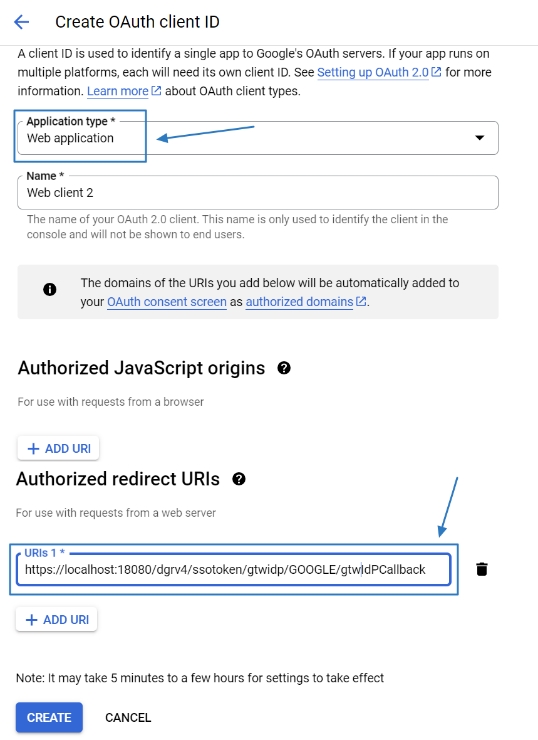Go back using the top-left arrow
538x740 pixels.
(x=22, y=22)
